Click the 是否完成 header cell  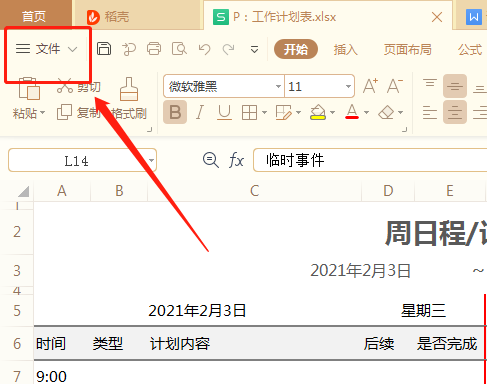tap(447, 344)
